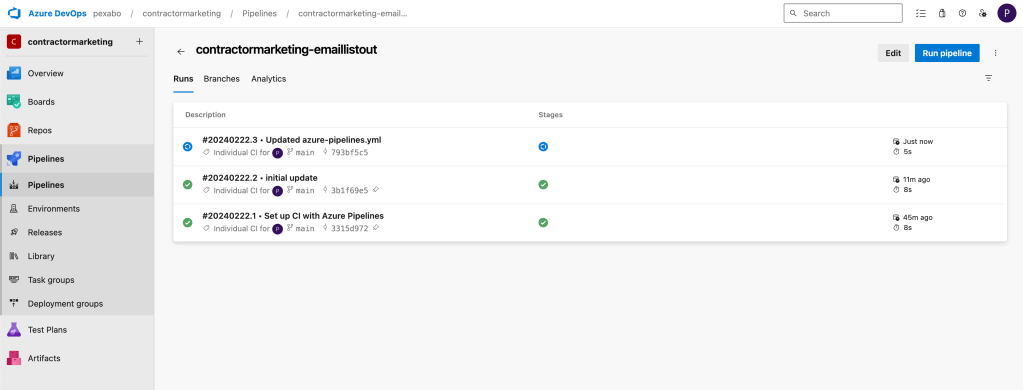Click the Stages column header
1023x390 pixels.
coord(551,115)
